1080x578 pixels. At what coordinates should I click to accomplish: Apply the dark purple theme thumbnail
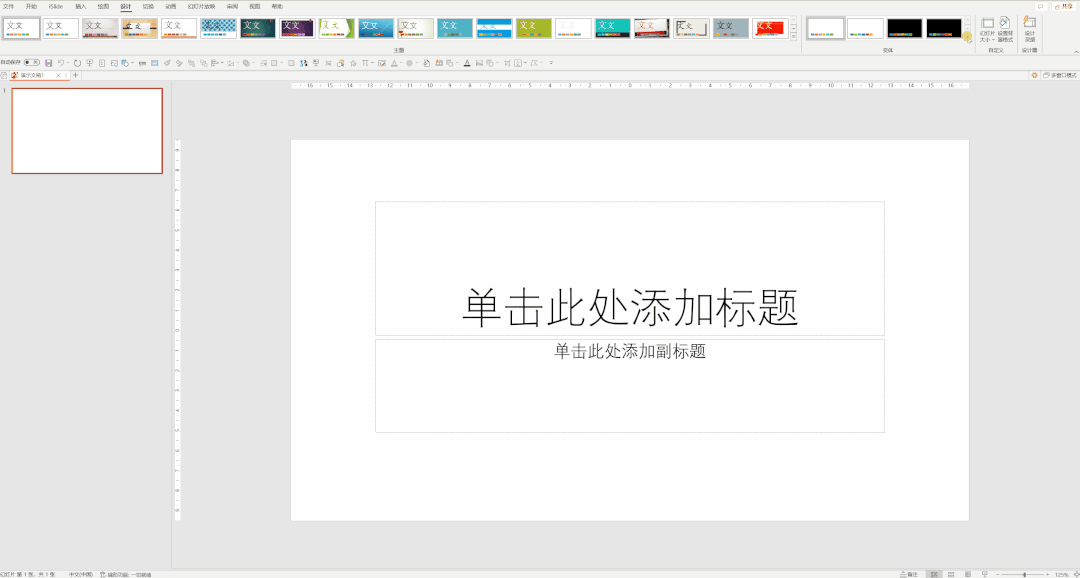pos(297,28)
